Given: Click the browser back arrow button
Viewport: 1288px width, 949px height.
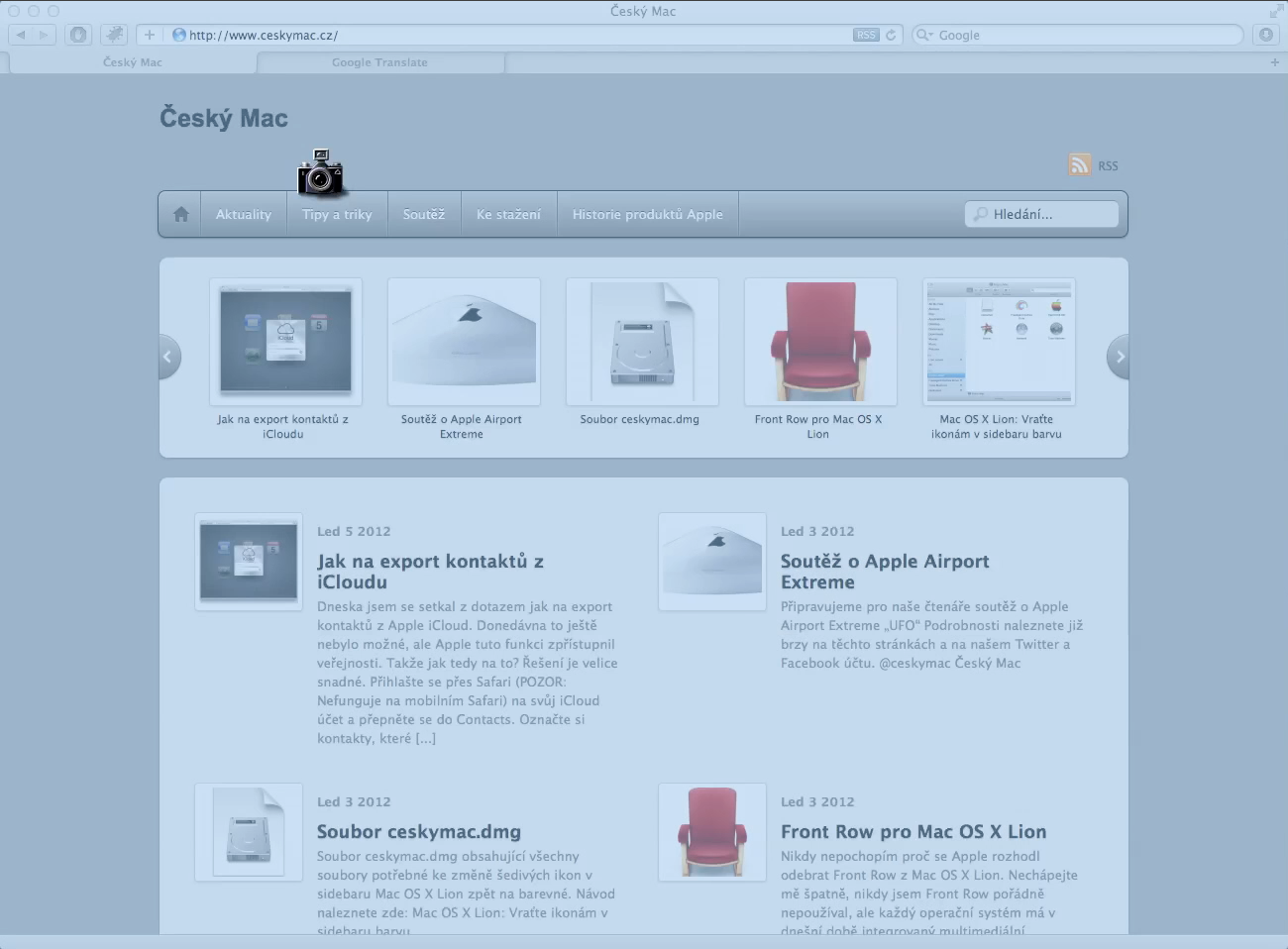Looking at the screenshot, I should 21,35.
